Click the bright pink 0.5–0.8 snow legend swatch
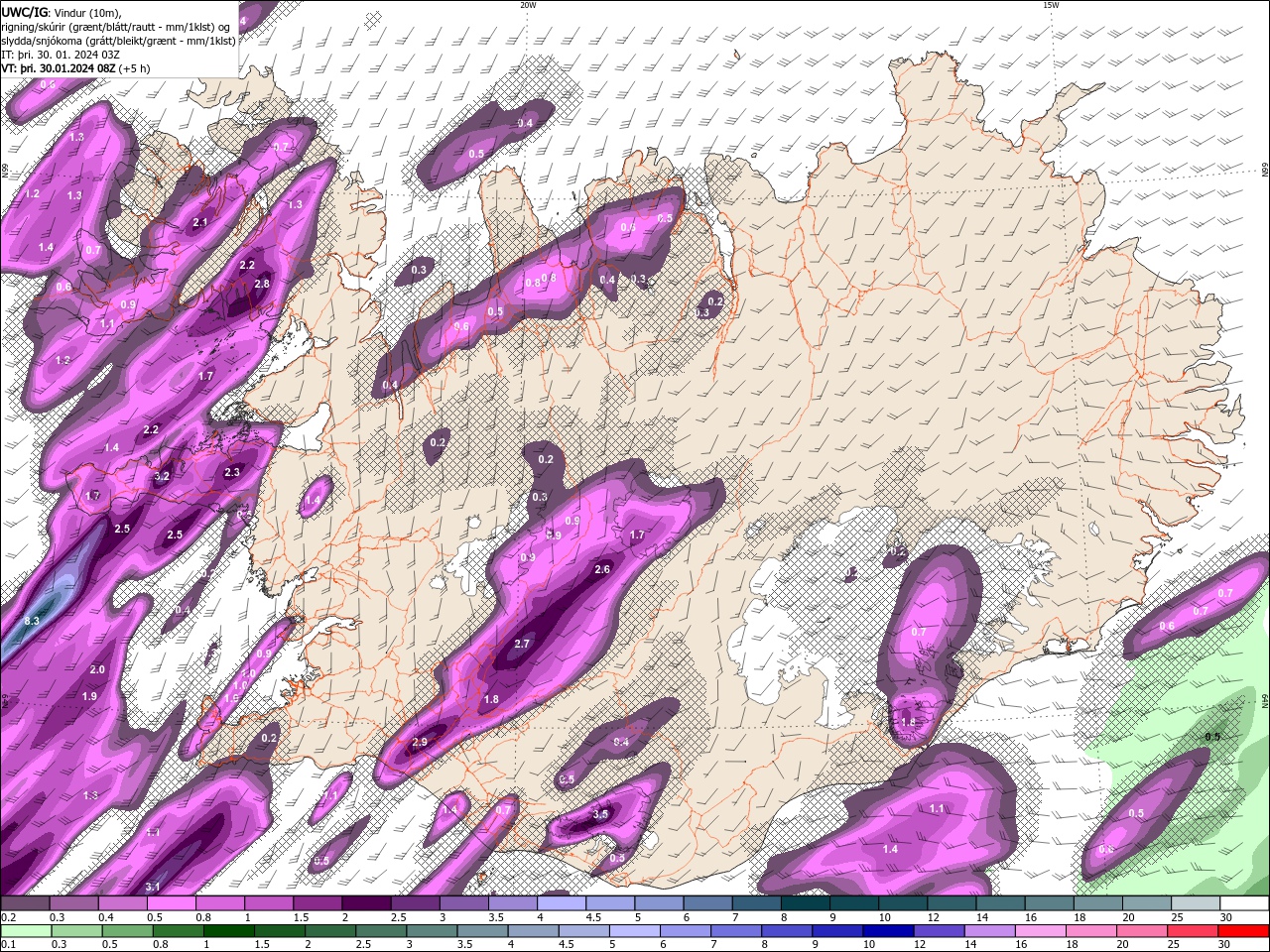Screen dimensions: 1270x952 point(172,903)
